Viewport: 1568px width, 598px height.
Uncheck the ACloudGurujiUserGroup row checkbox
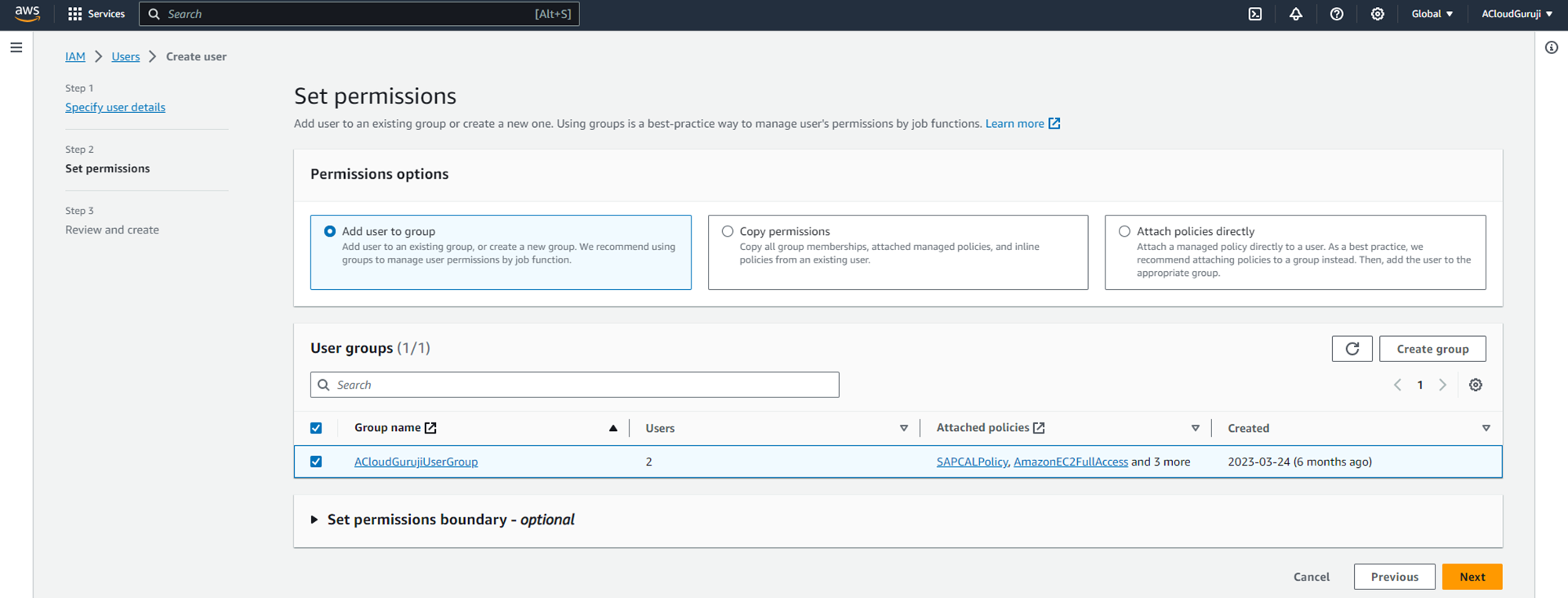(x=316, y=462)
